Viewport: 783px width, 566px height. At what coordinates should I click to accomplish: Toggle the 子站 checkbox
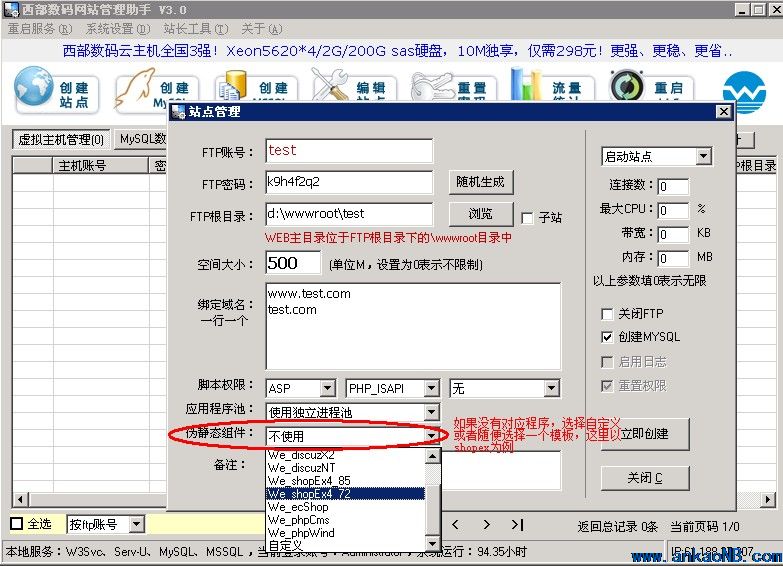pyautogui.click(x=527, y=217)
